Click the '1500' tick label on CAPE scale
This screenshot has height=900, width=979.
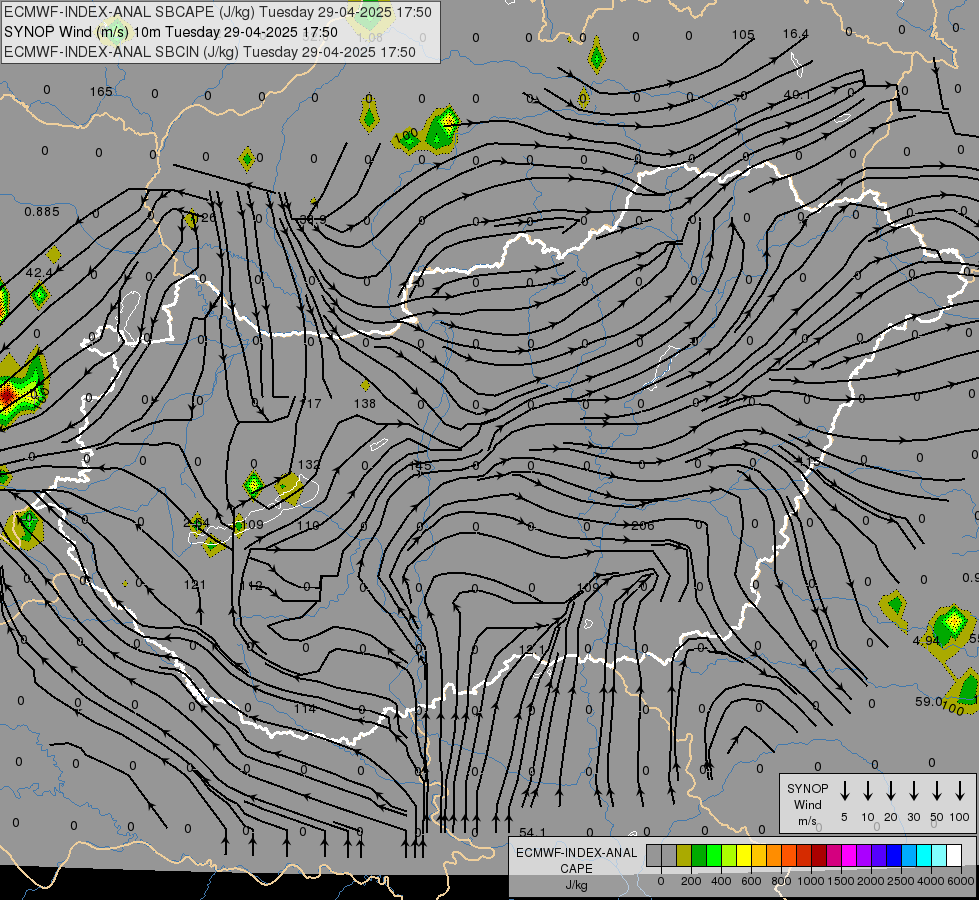(x=840, y=881)
